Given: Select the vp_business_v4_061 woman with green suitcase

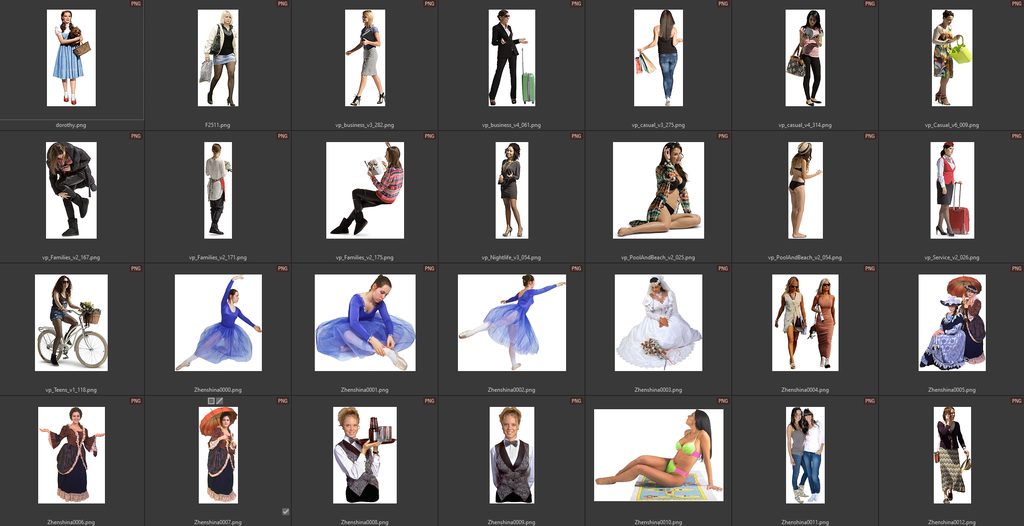Looking at the screenshot, I should [511, 58].
